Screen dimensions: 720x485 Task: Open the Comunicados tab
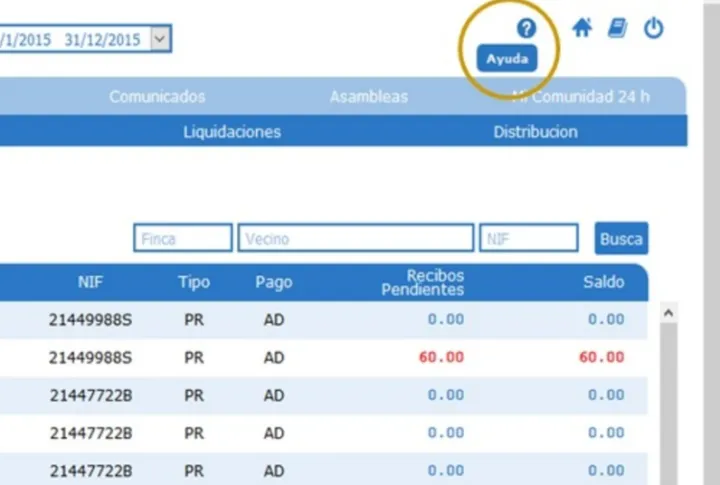point(157,97)
